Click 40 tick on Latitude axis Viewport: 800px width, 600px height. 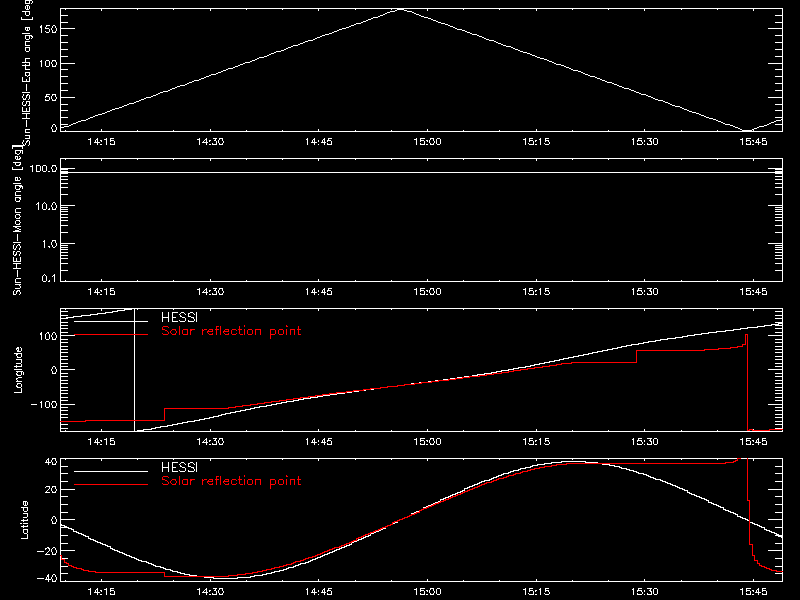click(51, 462)
